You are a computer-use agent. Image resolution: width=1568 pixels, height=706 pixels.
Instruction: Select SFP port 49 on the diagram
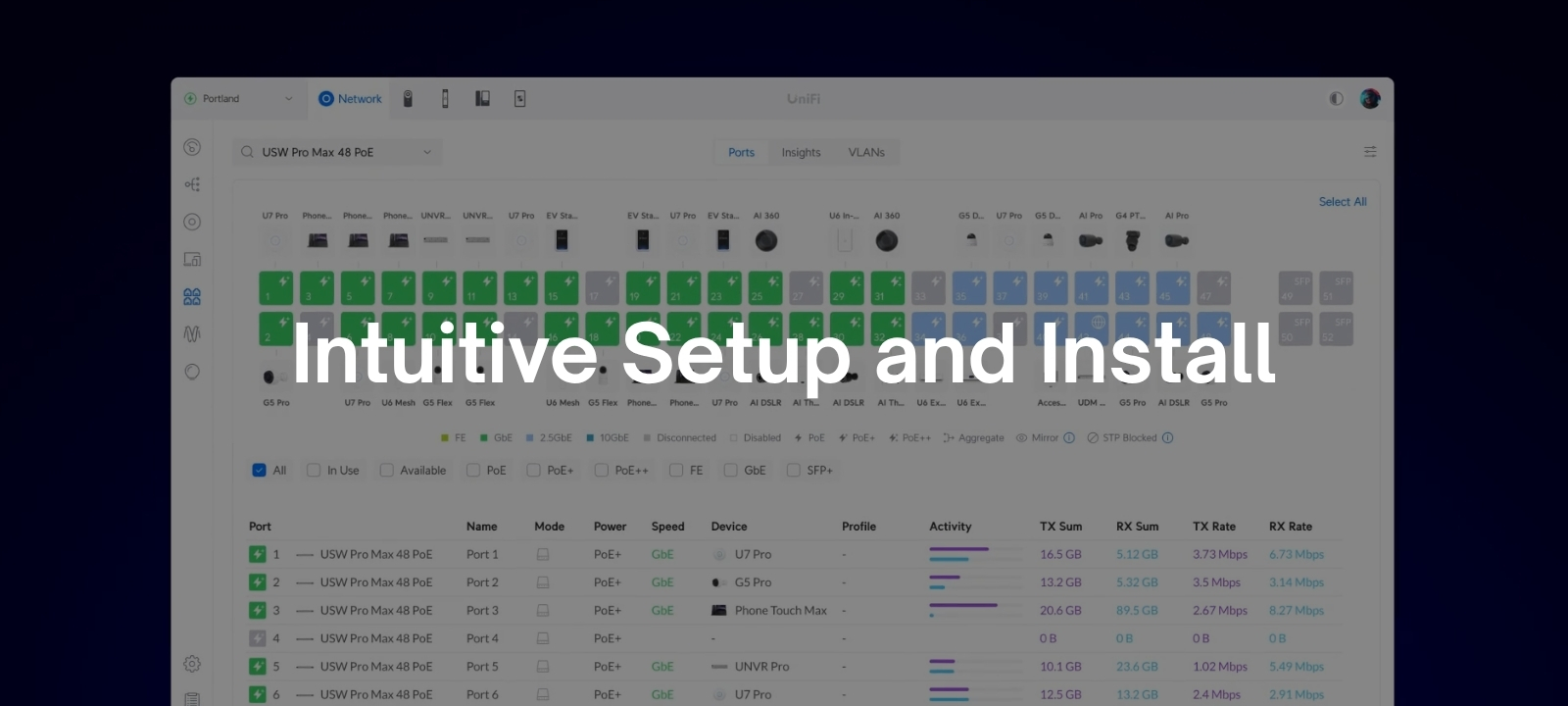click(1296, 288)
